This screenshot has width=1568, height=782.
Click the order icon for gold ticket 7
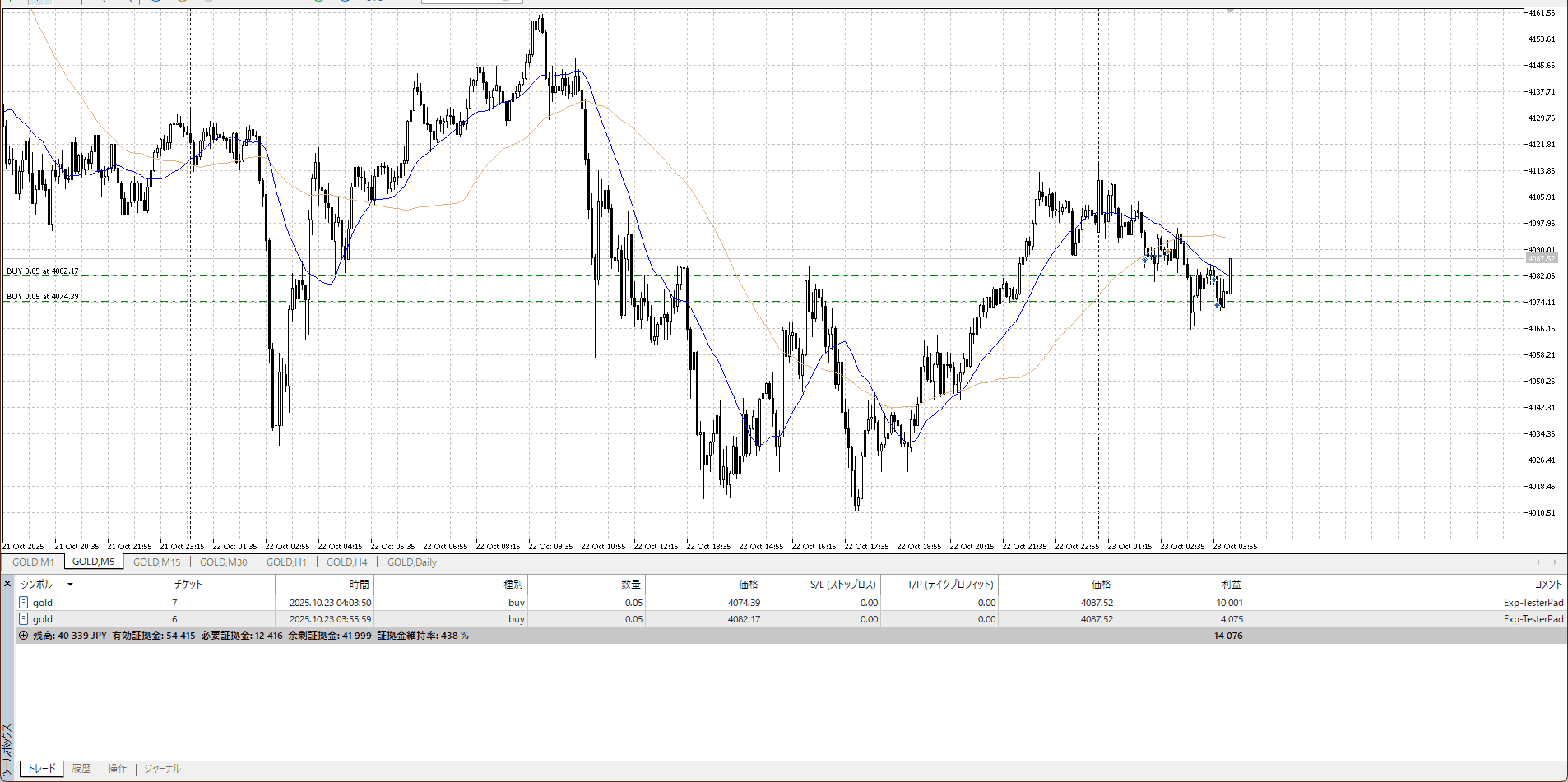click(x=24, y=603)
